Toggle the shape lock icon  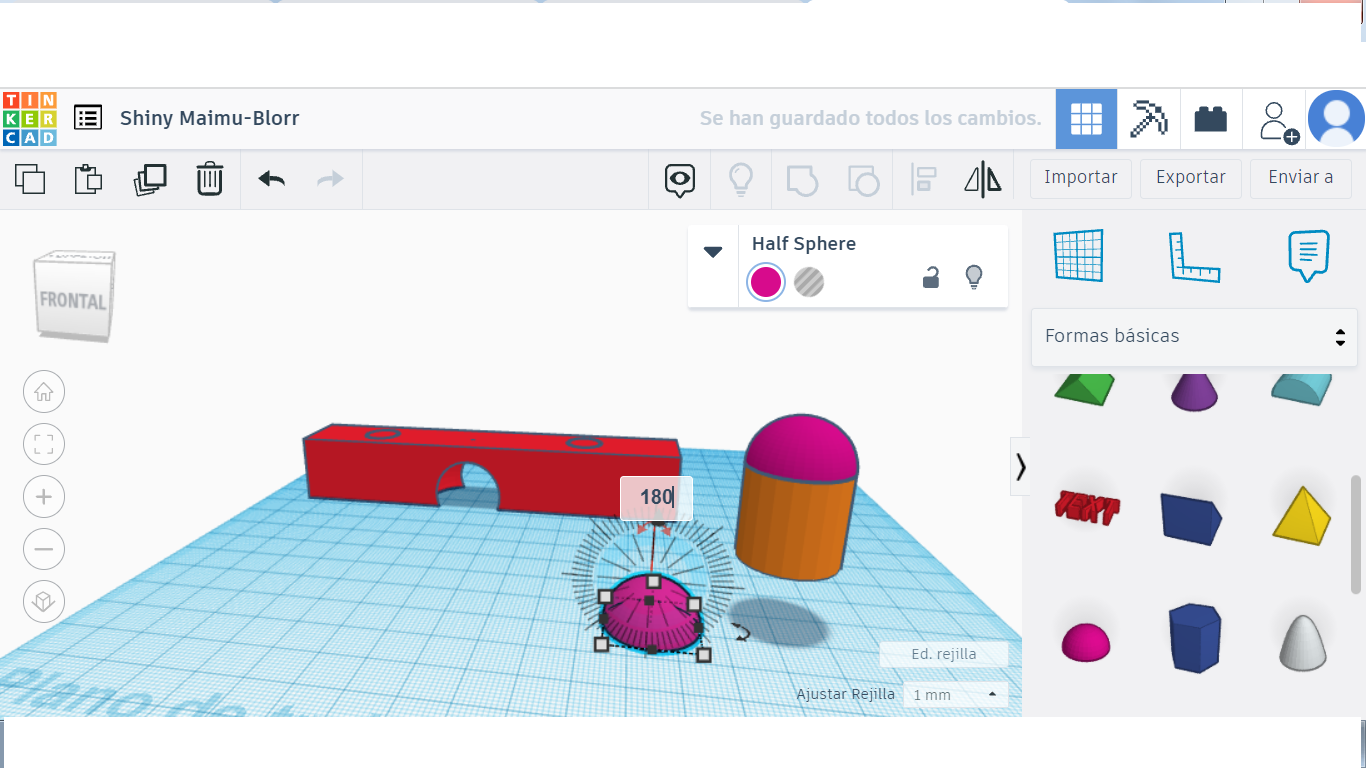point(931,277)
